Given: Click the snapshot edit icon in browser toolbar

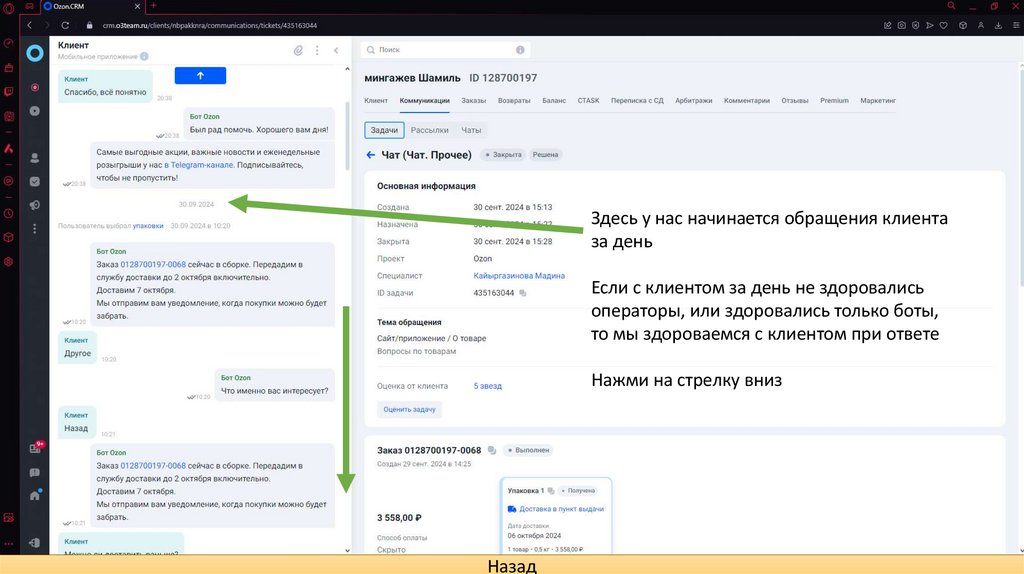Looking at the screenshot, I should (888, 25).
